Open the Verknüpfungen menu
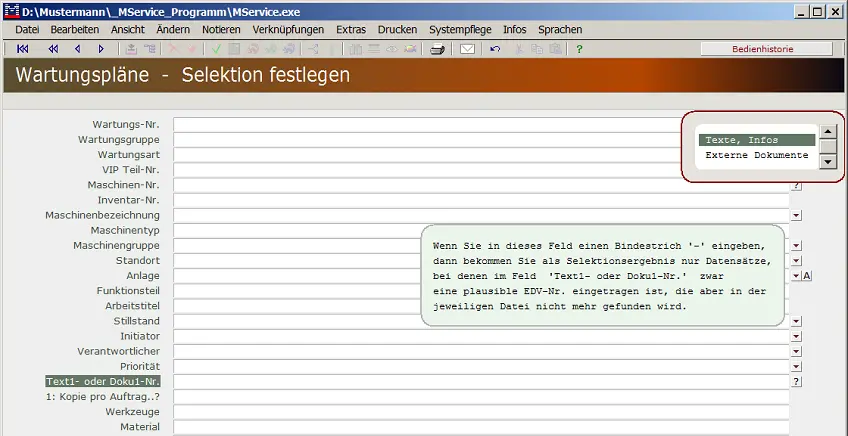Viewport: 848px width, 436px height. tap(288, 30)
